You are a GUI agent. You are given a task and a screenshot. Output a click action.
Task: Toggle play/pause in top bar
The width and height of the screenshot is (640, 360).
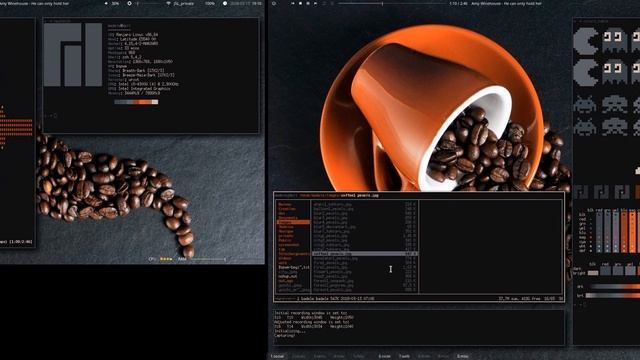(x=308, y=3)
